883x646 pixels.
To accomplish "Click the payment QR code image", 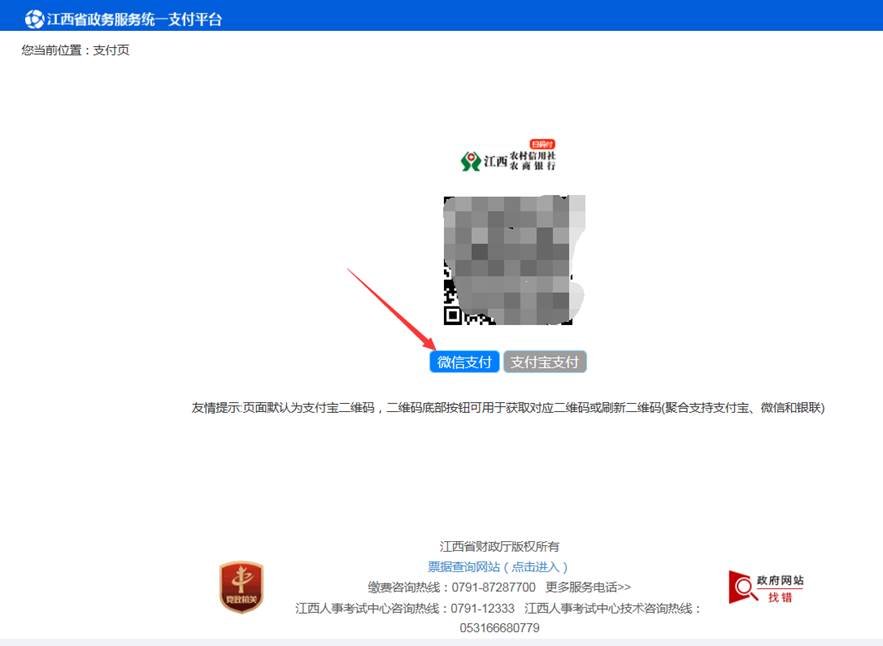I will (513, 260).
